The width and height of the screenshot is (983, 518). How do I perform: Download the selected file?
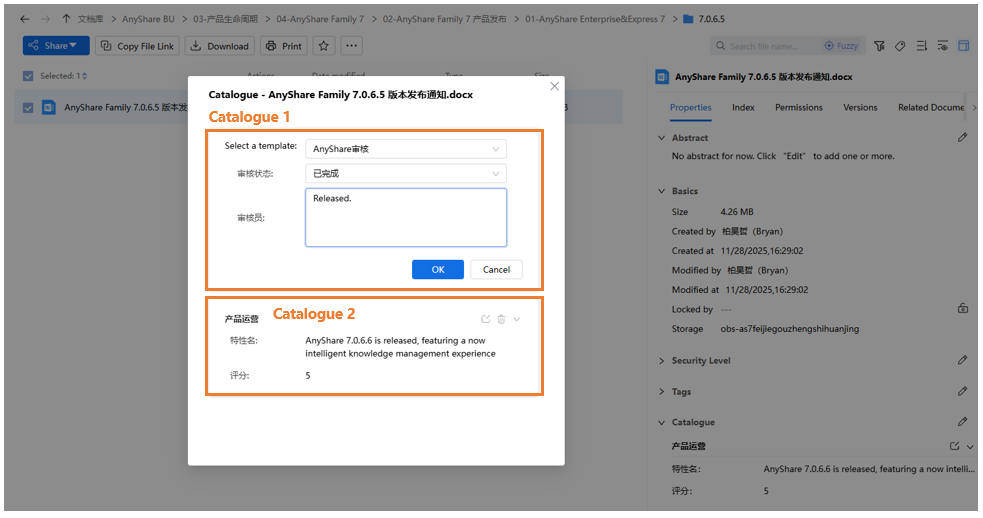point(219,46)
